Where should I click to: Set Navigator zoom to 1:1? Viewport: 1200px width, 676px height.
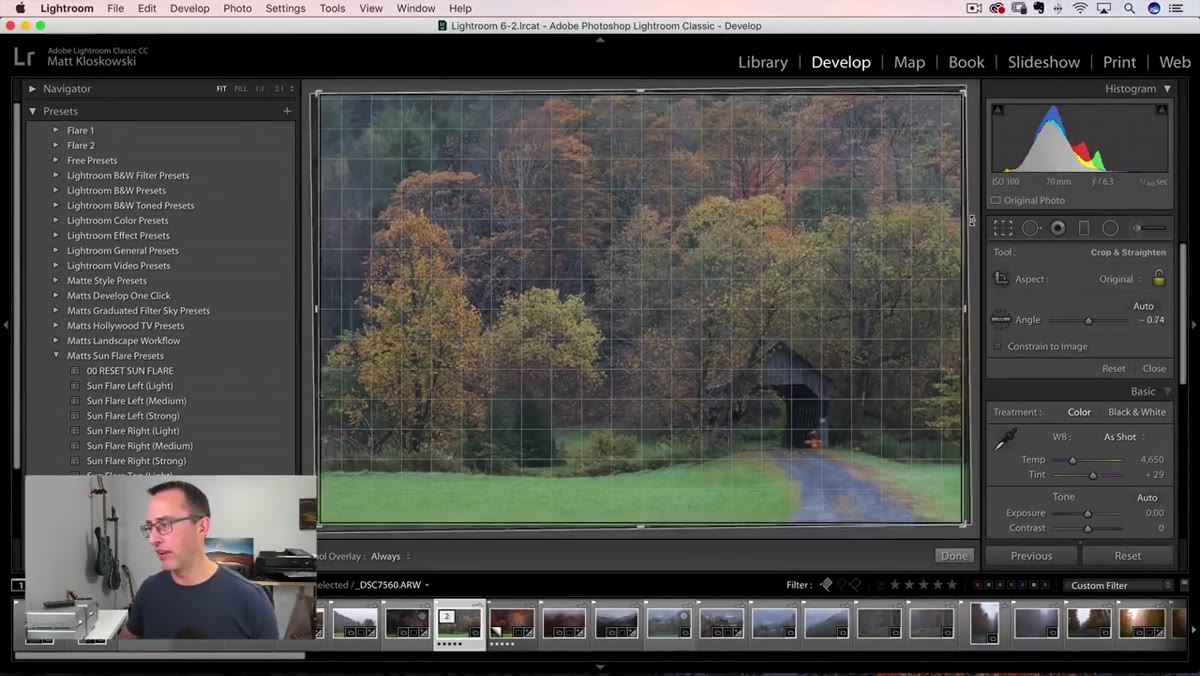coord(260,89)
